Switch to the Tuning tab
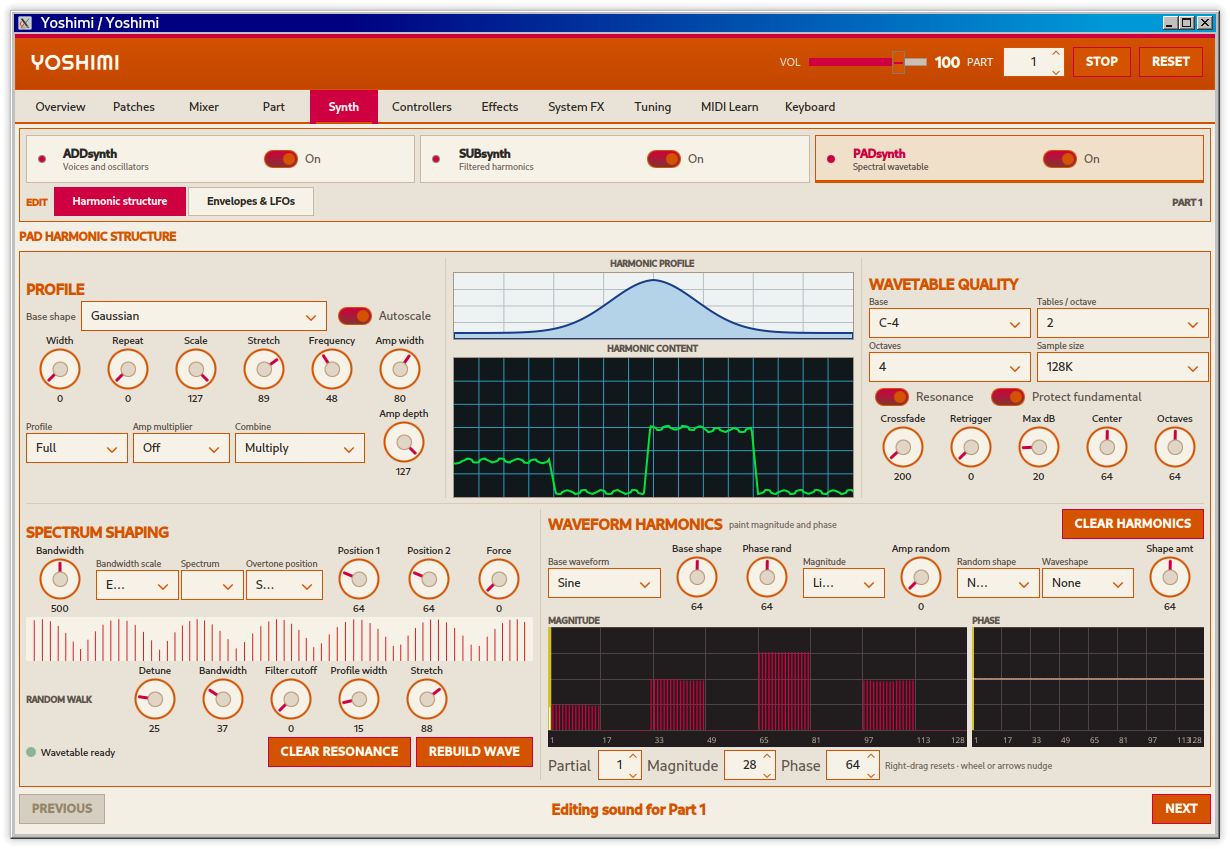 [x=652, y=107]
